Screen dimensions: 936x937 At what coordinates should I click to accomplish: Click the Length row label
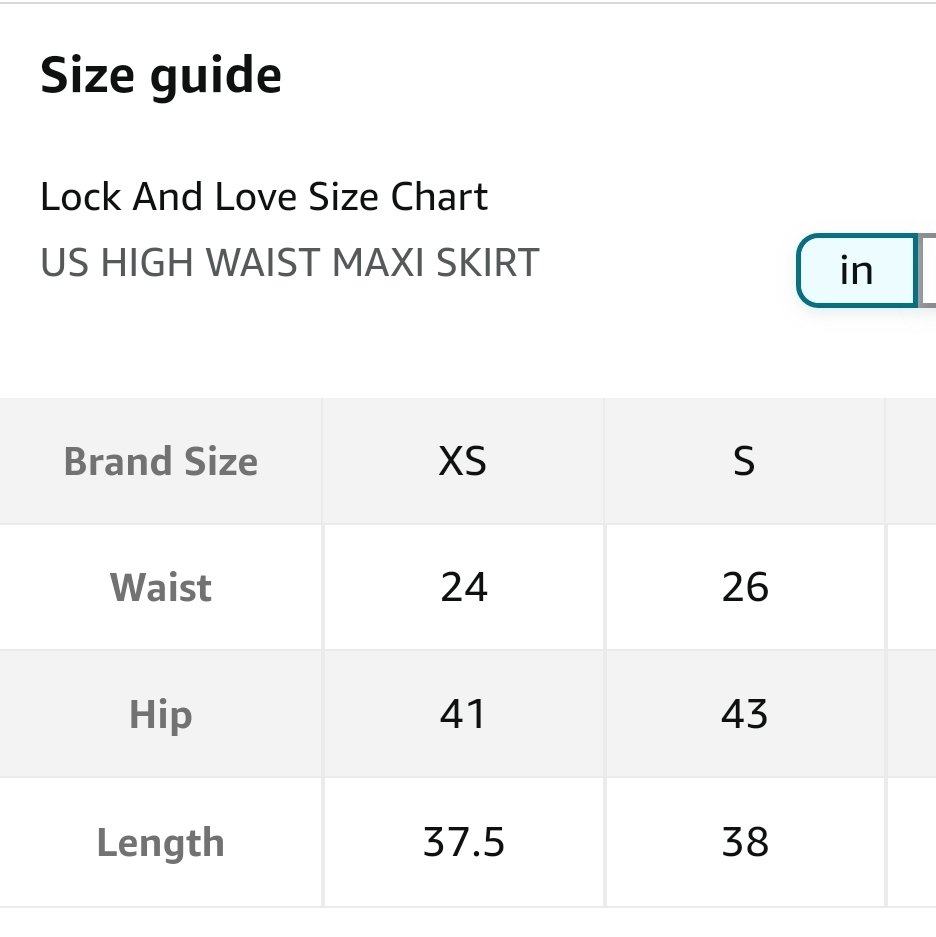(161, 843)
